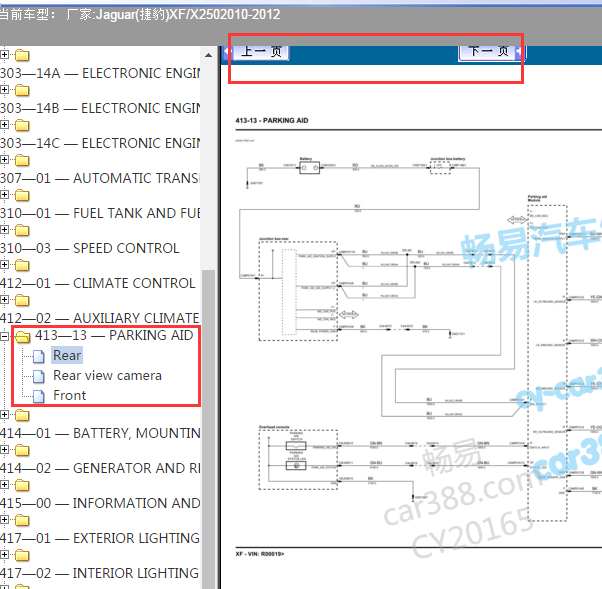Screen dimensions: 602x589
Task: Click the folder icon above 415—00 INFORMATION
Action: click(22, 486)
